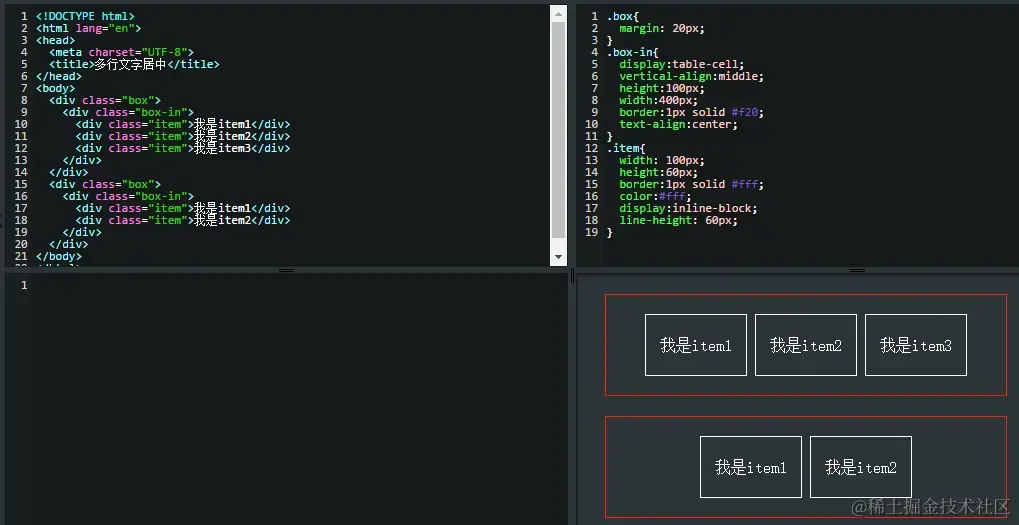Click the meta charset="UTF-8" line
Viewport: 1019px width, 525px height.
click(x=122, y=52)
